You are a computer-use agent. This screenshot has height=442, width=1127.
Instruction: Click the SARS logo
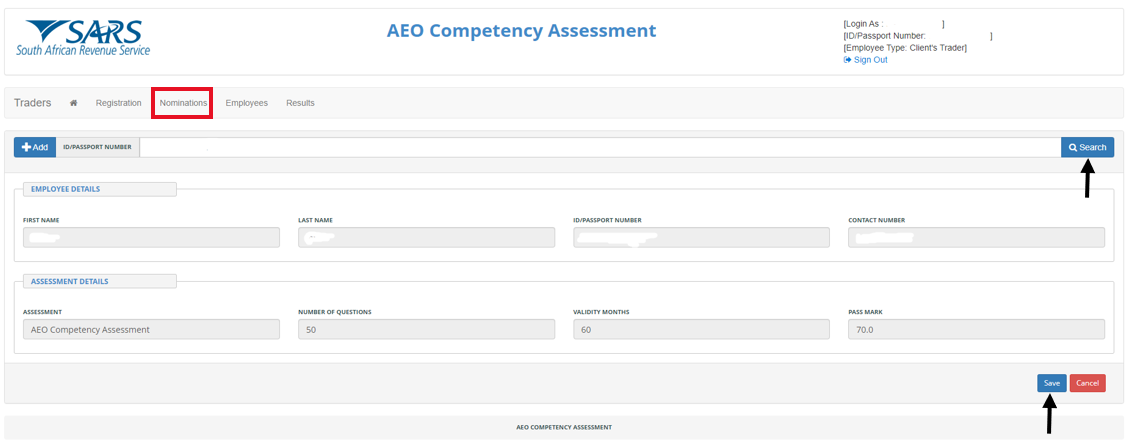[83, 38]
